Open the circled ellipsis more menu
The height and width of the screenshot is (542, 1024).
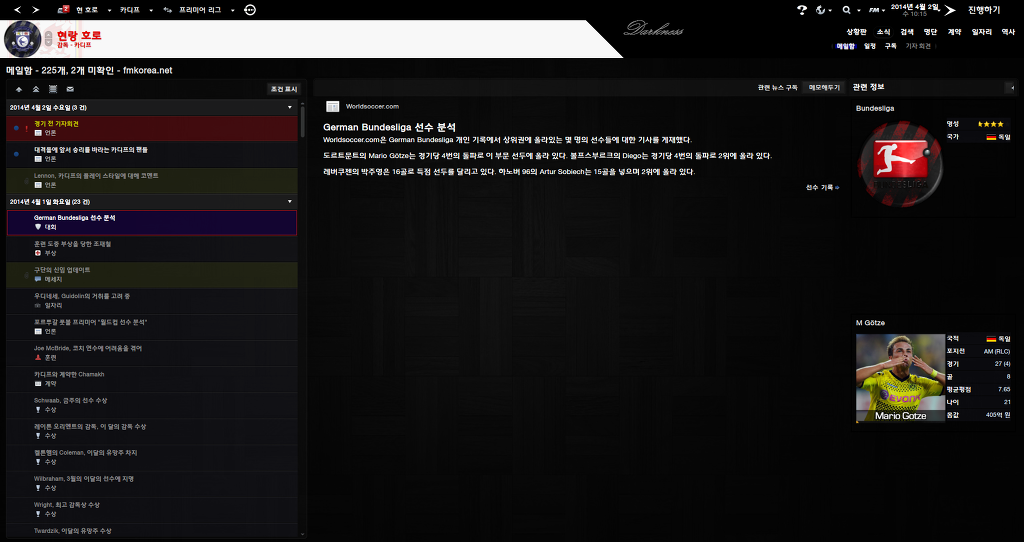click(x=250, y=10)
